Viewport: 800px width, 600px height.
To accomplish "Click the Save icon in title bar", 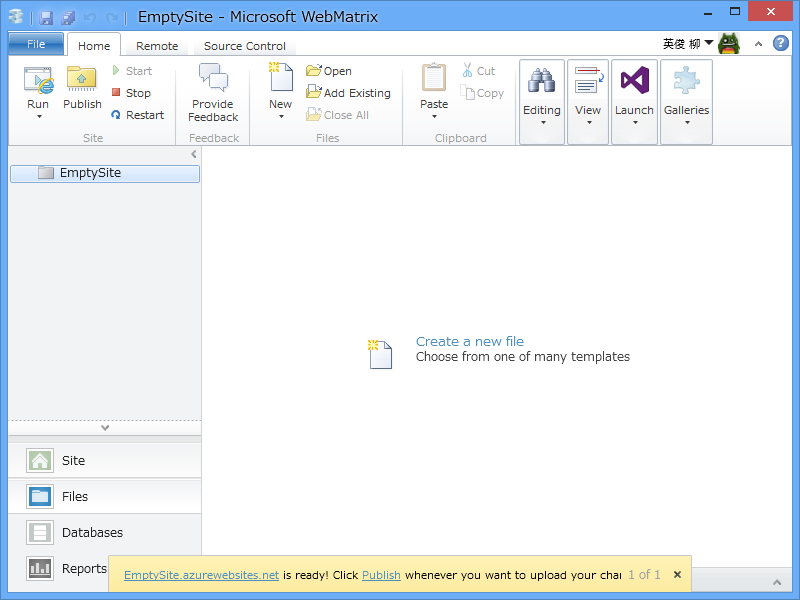I will click(x=46, y=18).
